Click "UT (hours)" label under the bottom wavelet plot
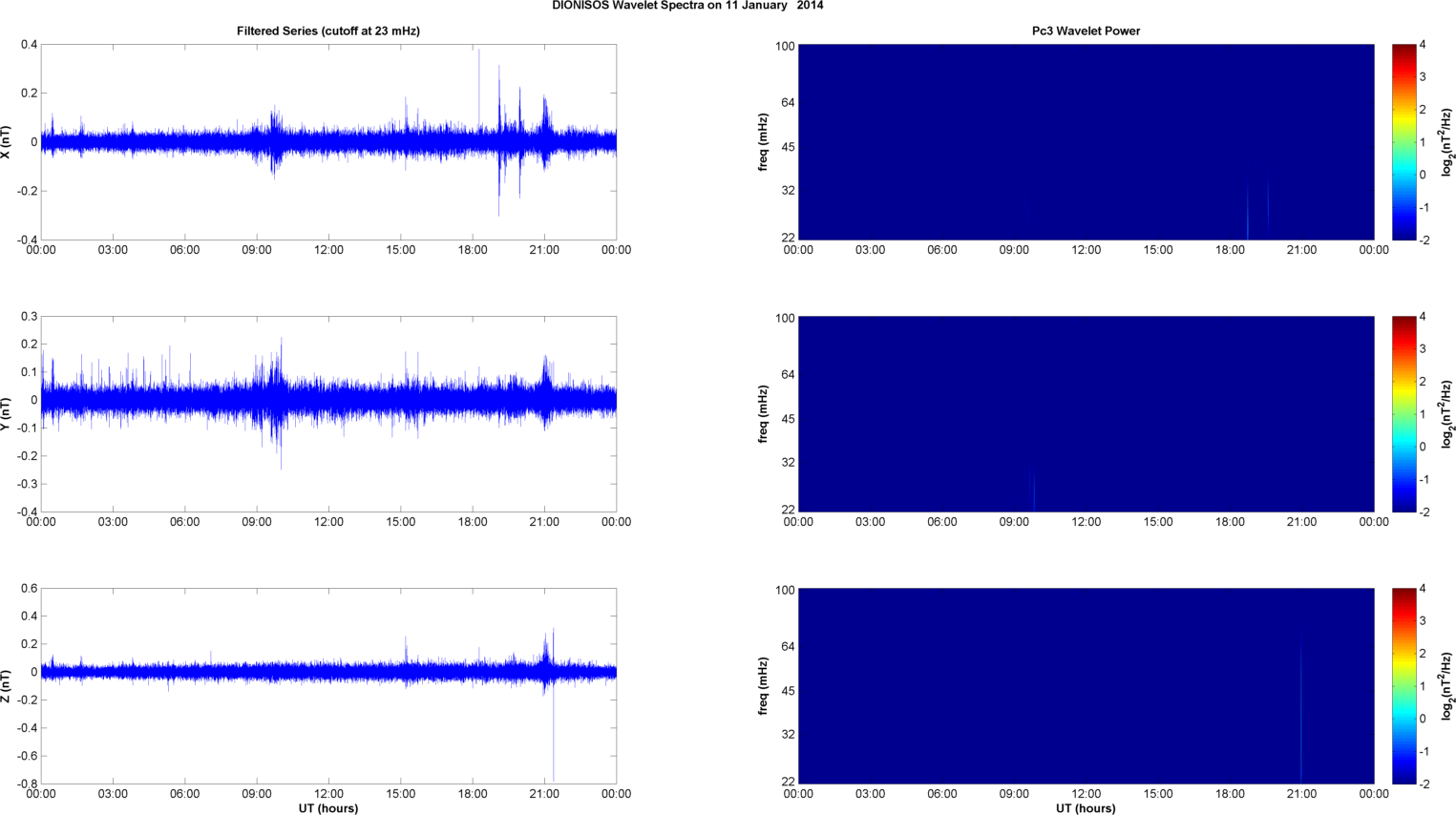Viewport: 1456px width, 815px height. [1086, 808]
